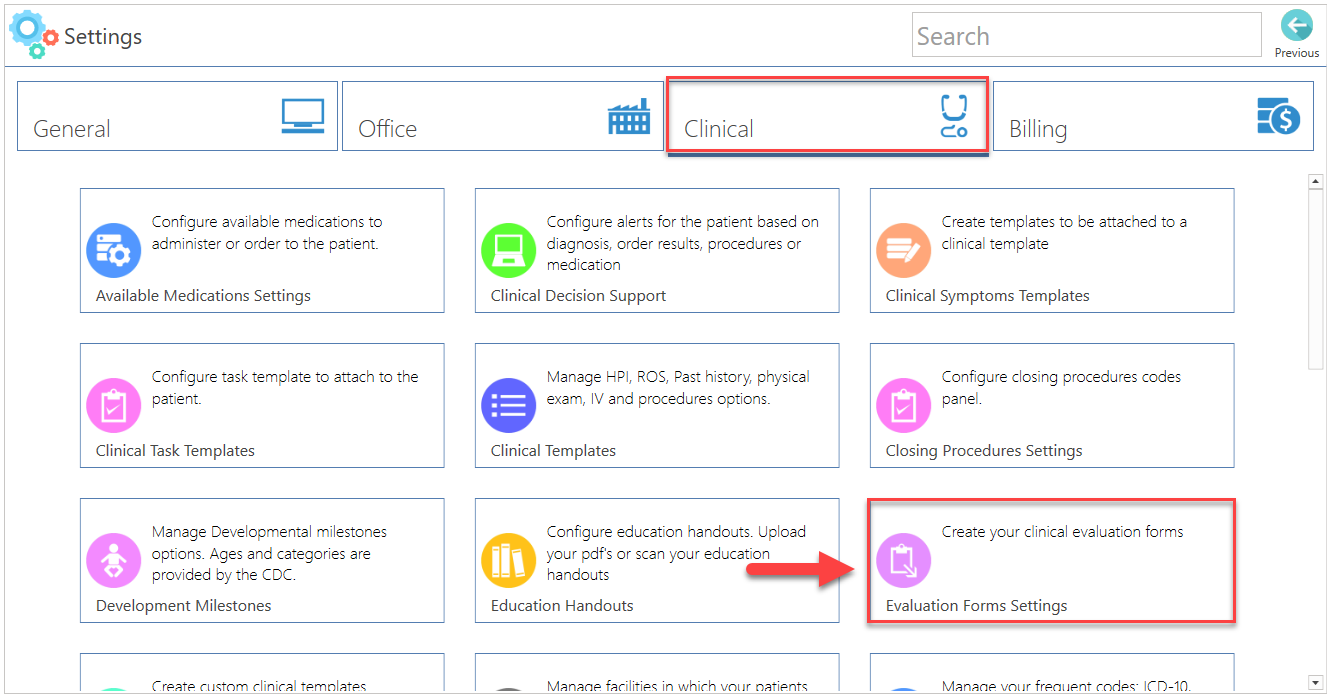
Task: Click the 'Previous' label under the arrow
Action: point(1297,53)
